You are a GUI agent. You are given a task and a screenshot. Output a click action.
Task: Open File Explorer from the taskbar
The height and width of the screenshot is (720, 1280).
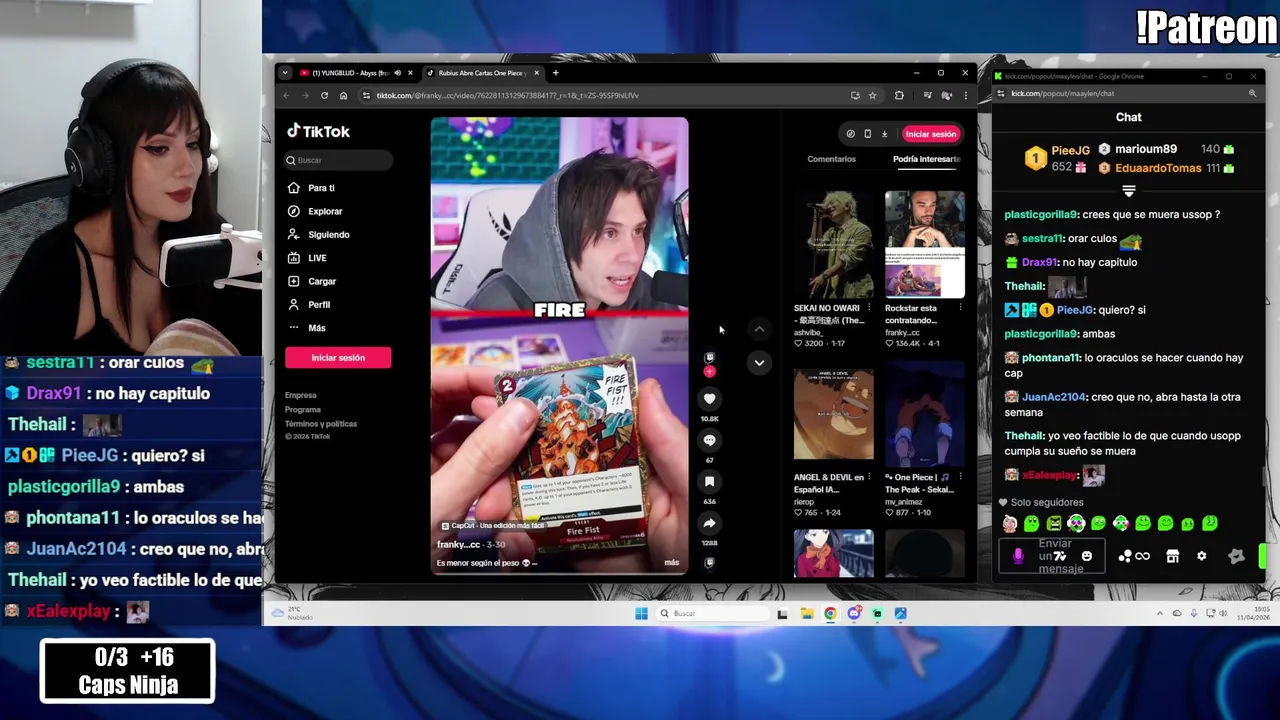coord(806,613)
